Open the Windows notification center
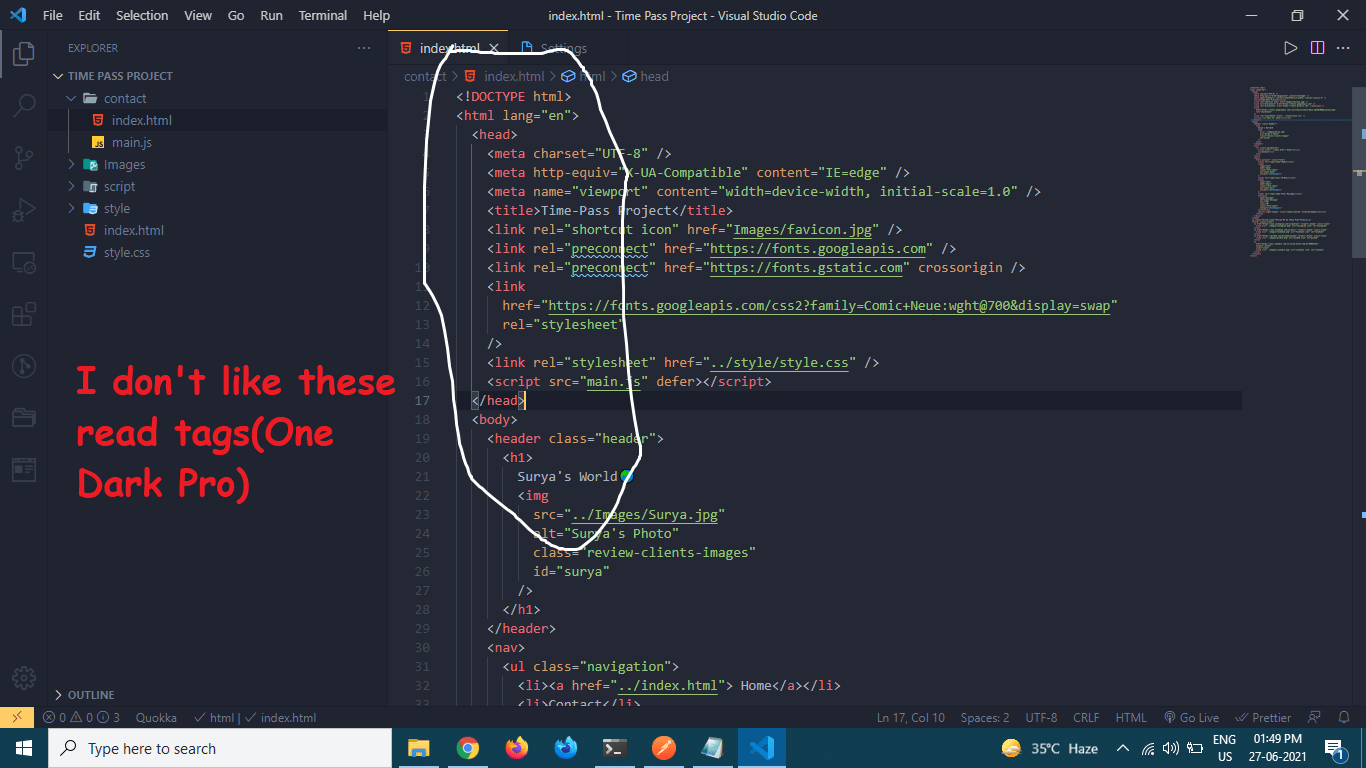1366x768 pixels. click(1334, 748)
